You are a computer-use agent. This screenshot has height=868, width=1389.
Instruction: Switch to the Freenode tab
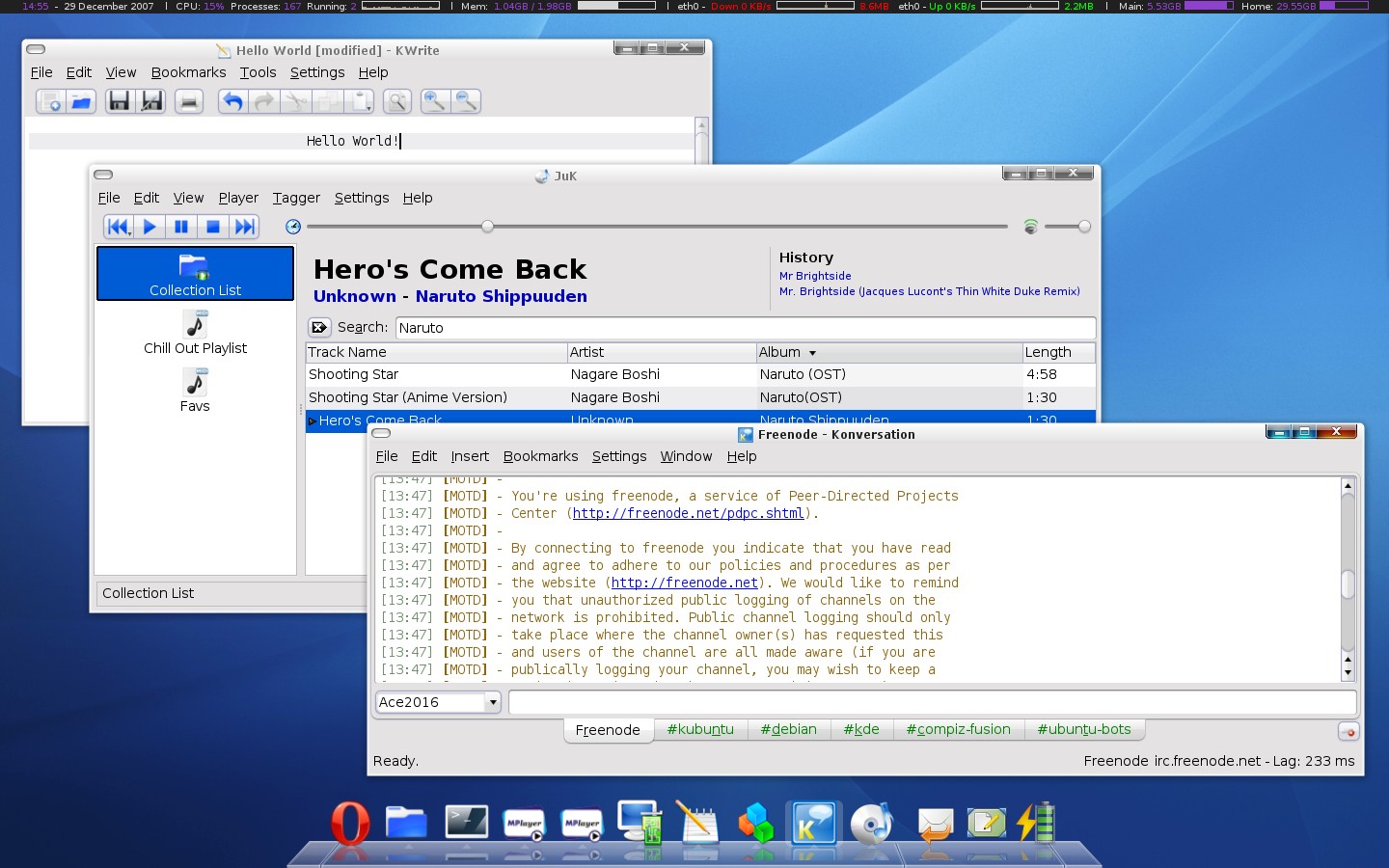[x=608, y=730]
